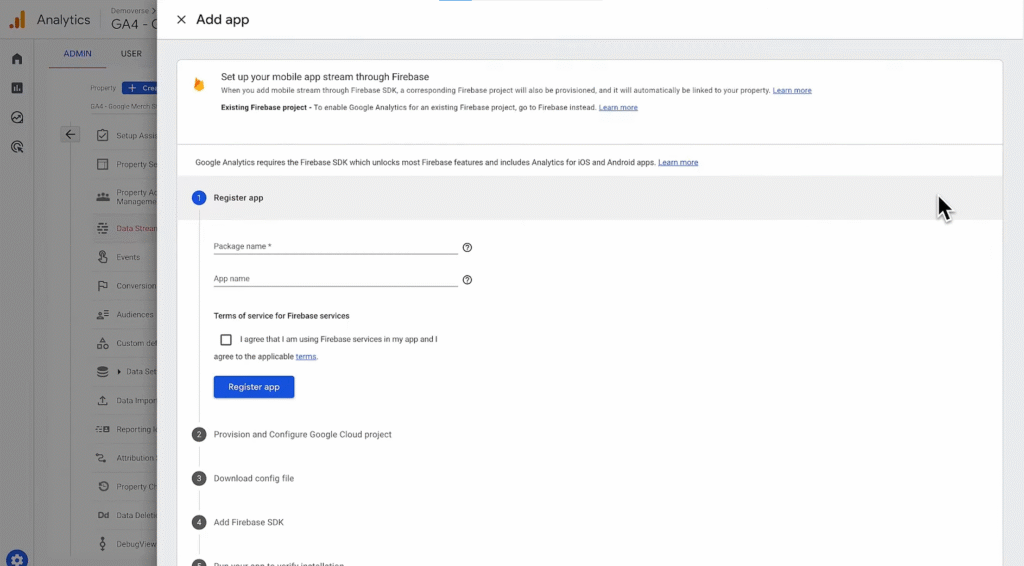
Task: Open Property Settings icon
Action: click(x=103, y=164)
